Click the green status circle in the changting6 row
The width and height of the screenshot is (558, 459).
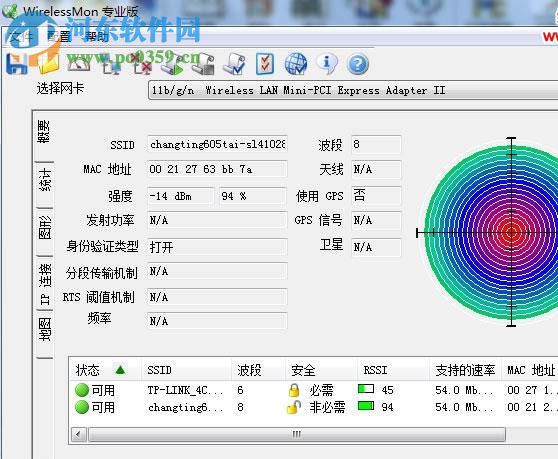(x=82, y=407)
